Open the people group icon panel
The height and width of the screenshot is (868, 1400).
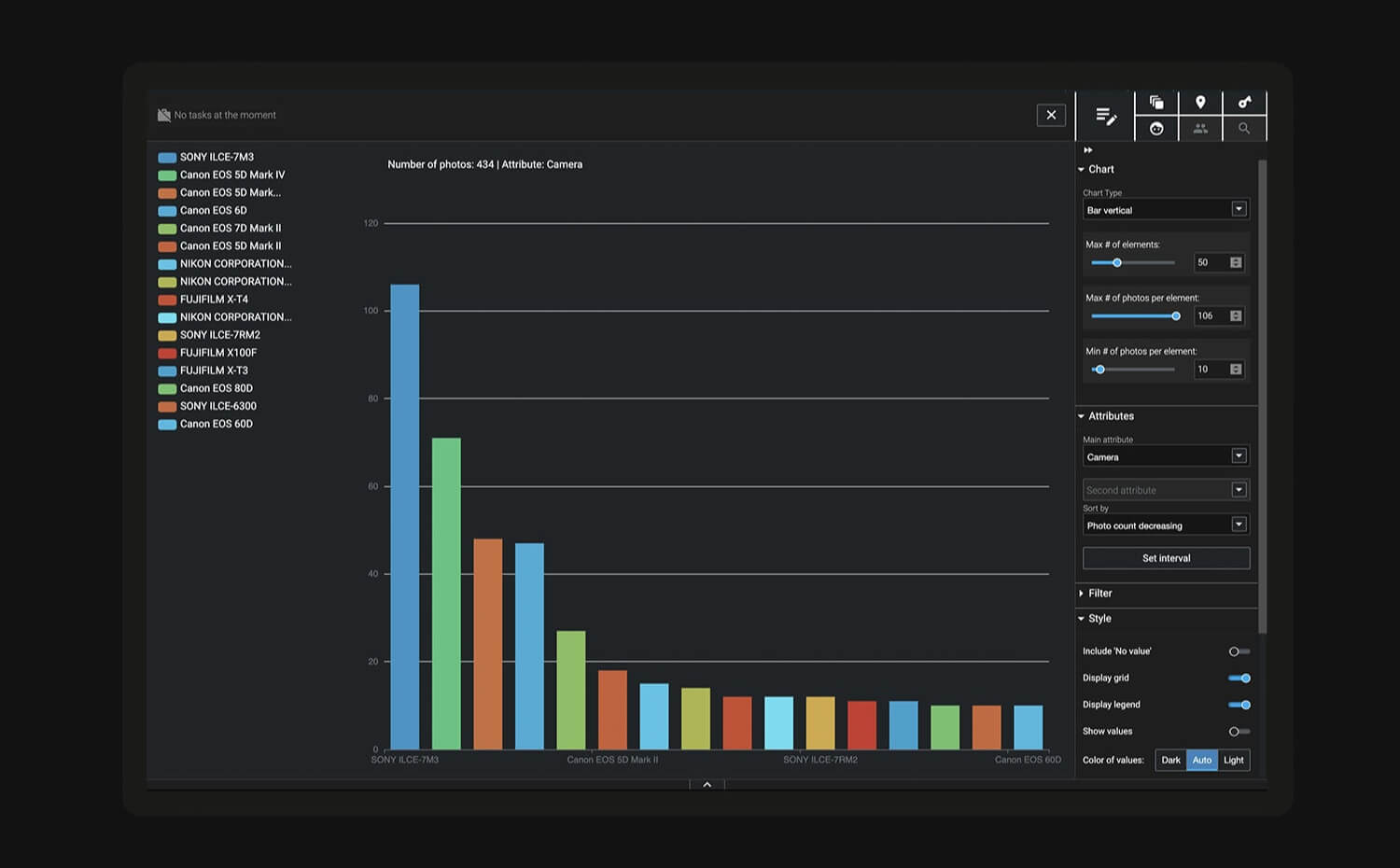point(1200,129)
